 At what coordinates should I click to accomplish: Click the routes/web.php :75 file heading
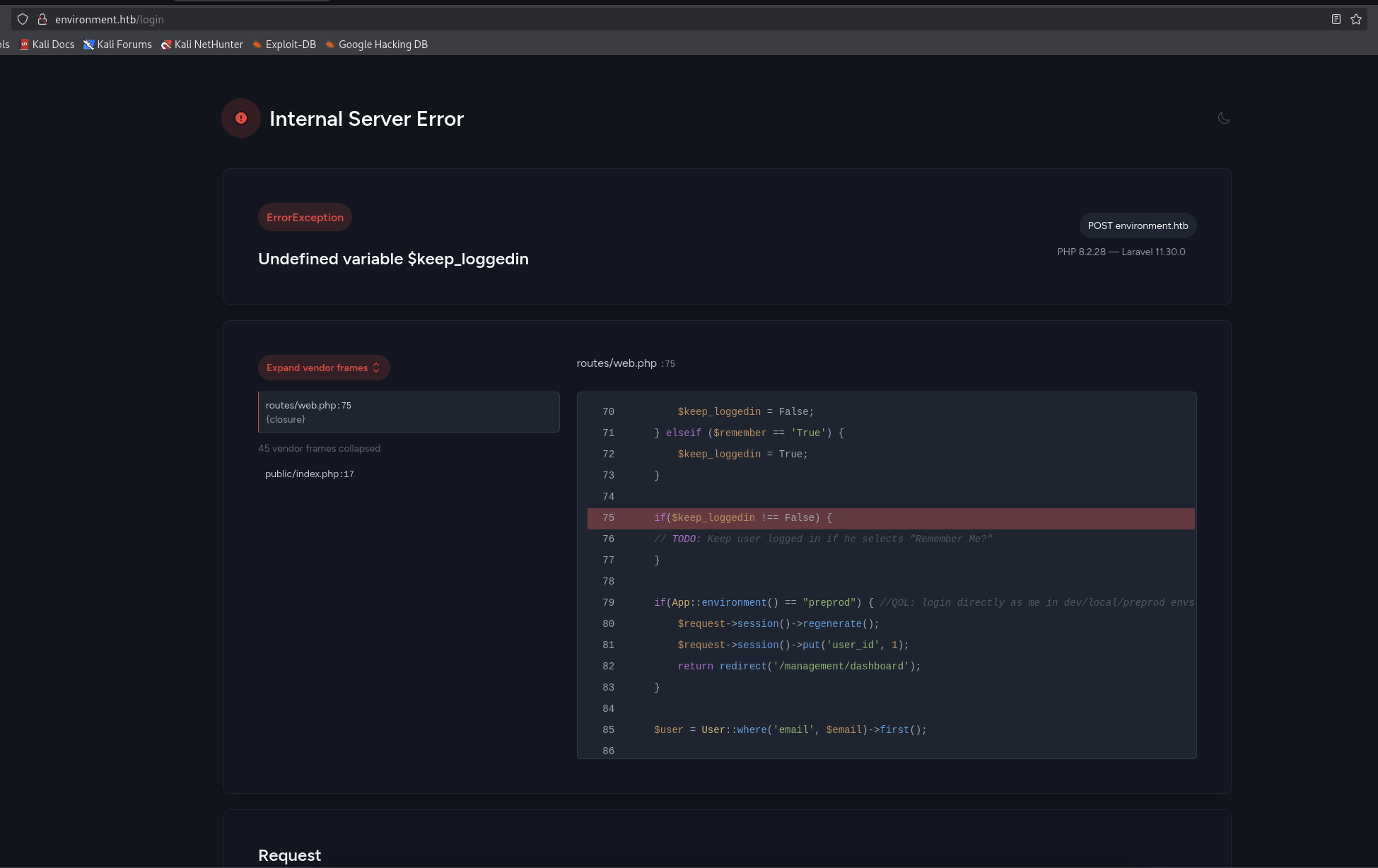click(x=626, y=363)
